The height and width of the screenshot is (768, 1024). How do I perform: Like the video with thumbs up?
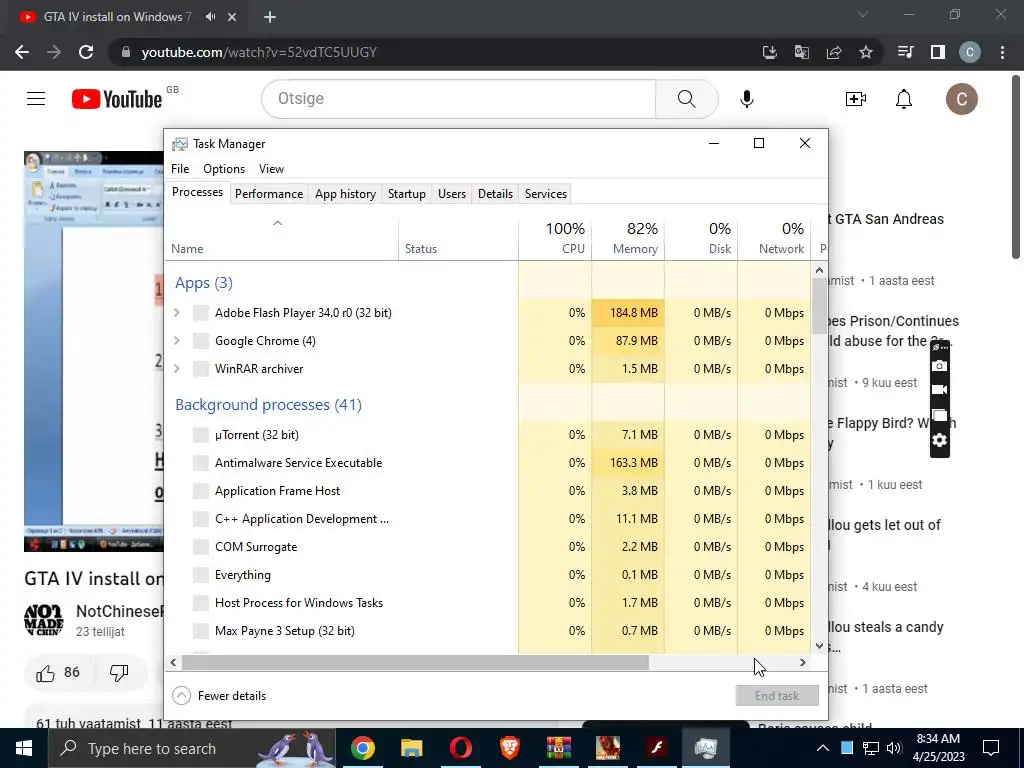click(x=58, y=673)
